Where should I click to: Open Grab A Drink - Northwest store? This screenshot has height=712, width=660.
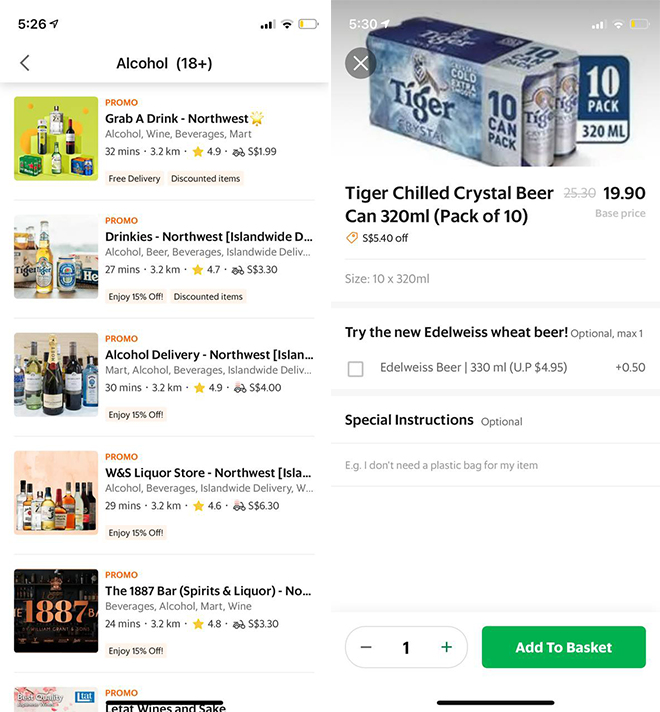click(176, 119)
